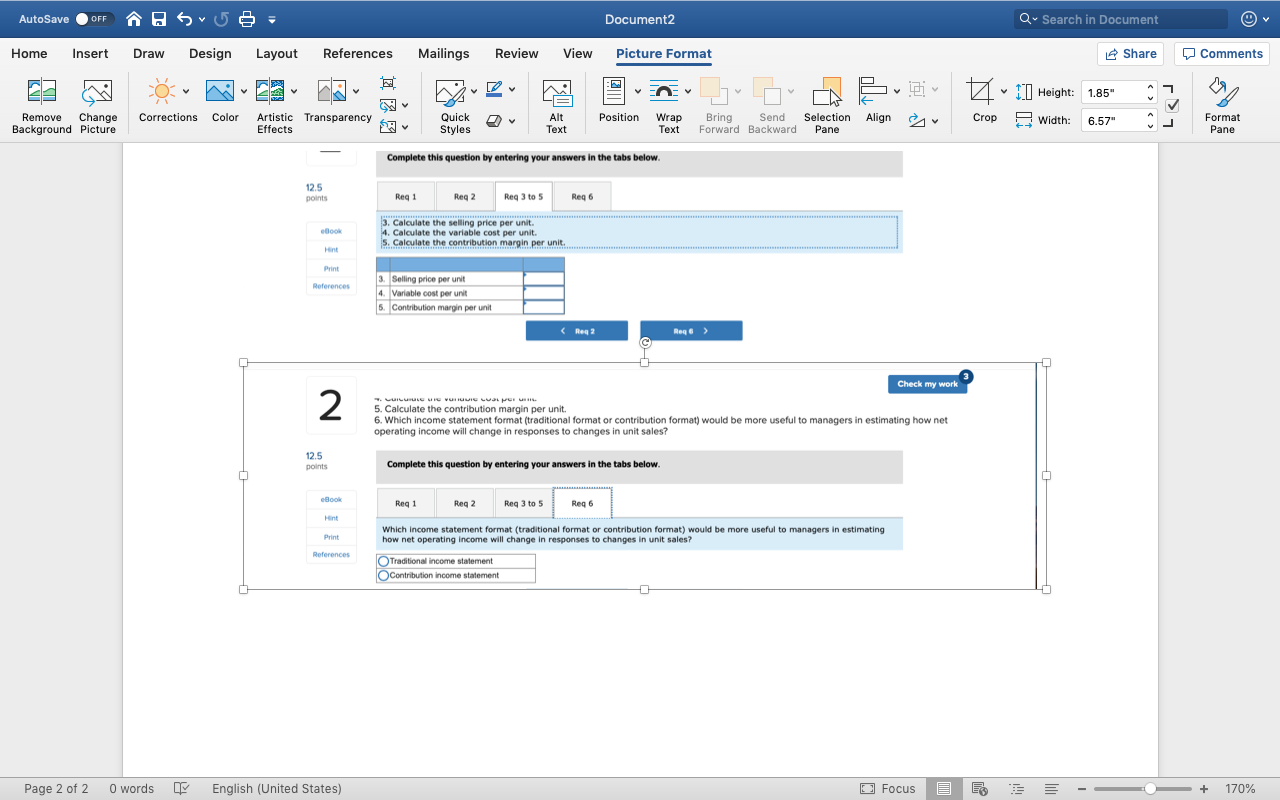Viewport: 1280px width, 800px height.
Task: Switch to Draft view
Action: (1052, 788)
